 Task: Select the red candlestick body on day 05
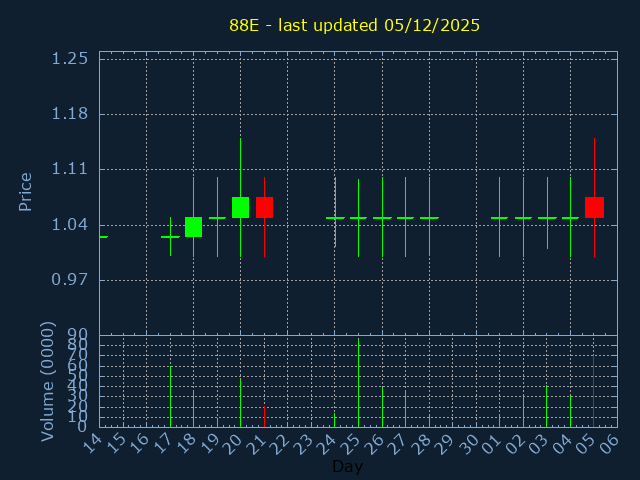pyautogui.click(x=594, y=207)
